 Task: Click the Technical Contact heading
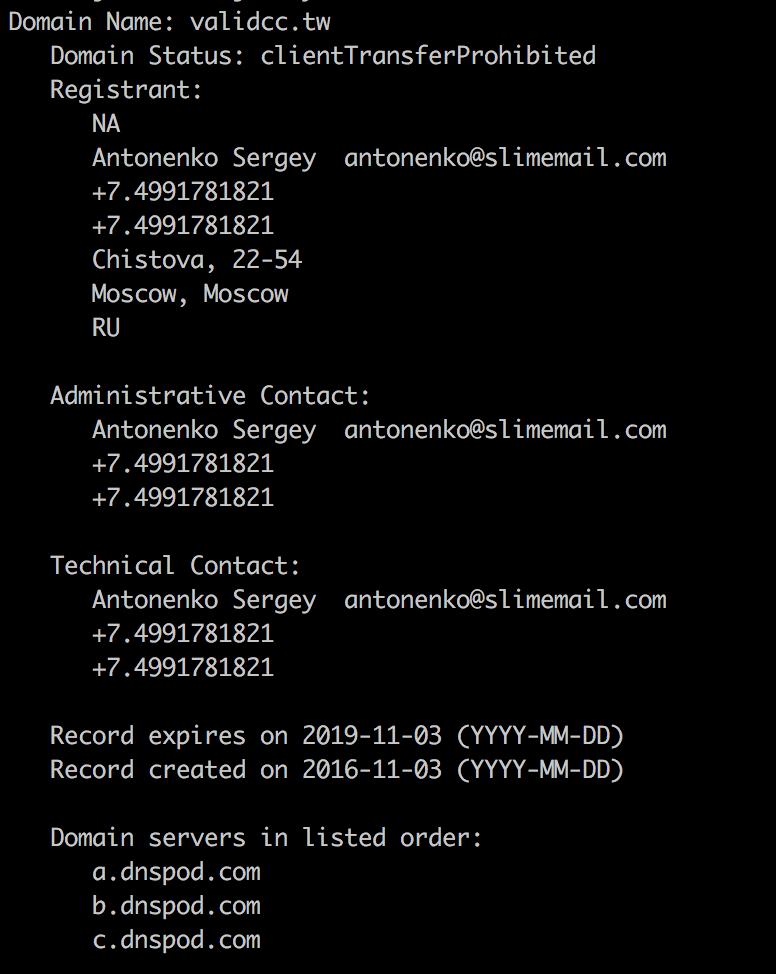(x=175, y=565)
